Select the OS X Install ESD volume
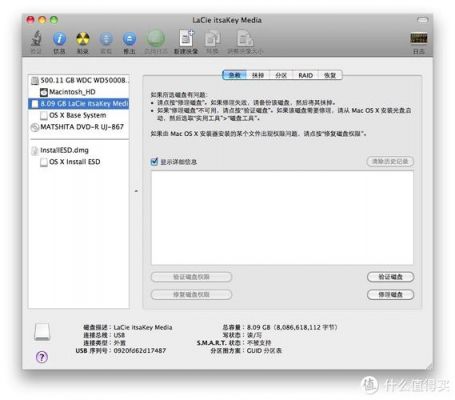 (79, 162)
